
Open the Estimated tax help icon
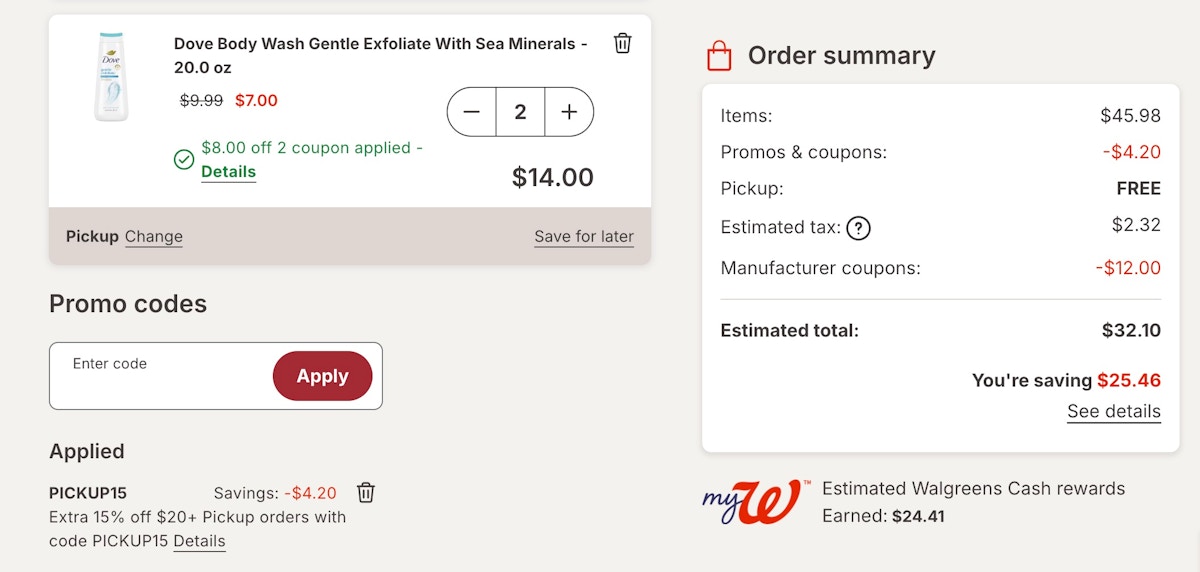(x=858, y=228)
